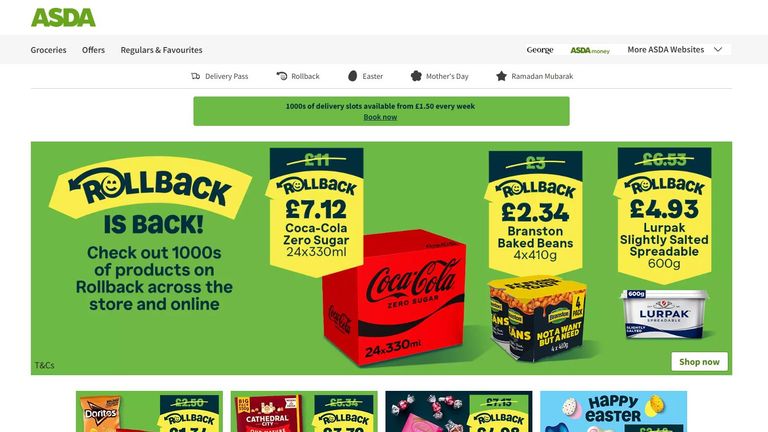Open the T&Cs link on banner
The image size is (768, 432).
[x=44, y=365]
